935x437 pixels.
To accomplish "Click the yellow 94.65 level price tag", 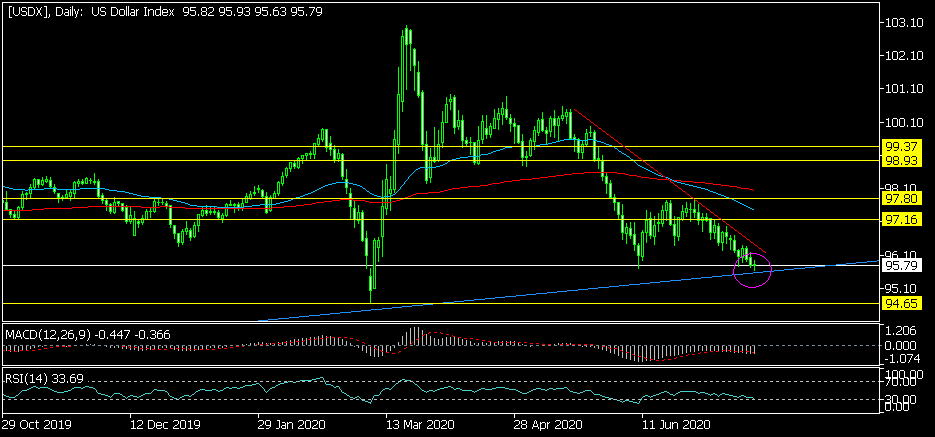I will pyautogui.click(x=902, y=303).
